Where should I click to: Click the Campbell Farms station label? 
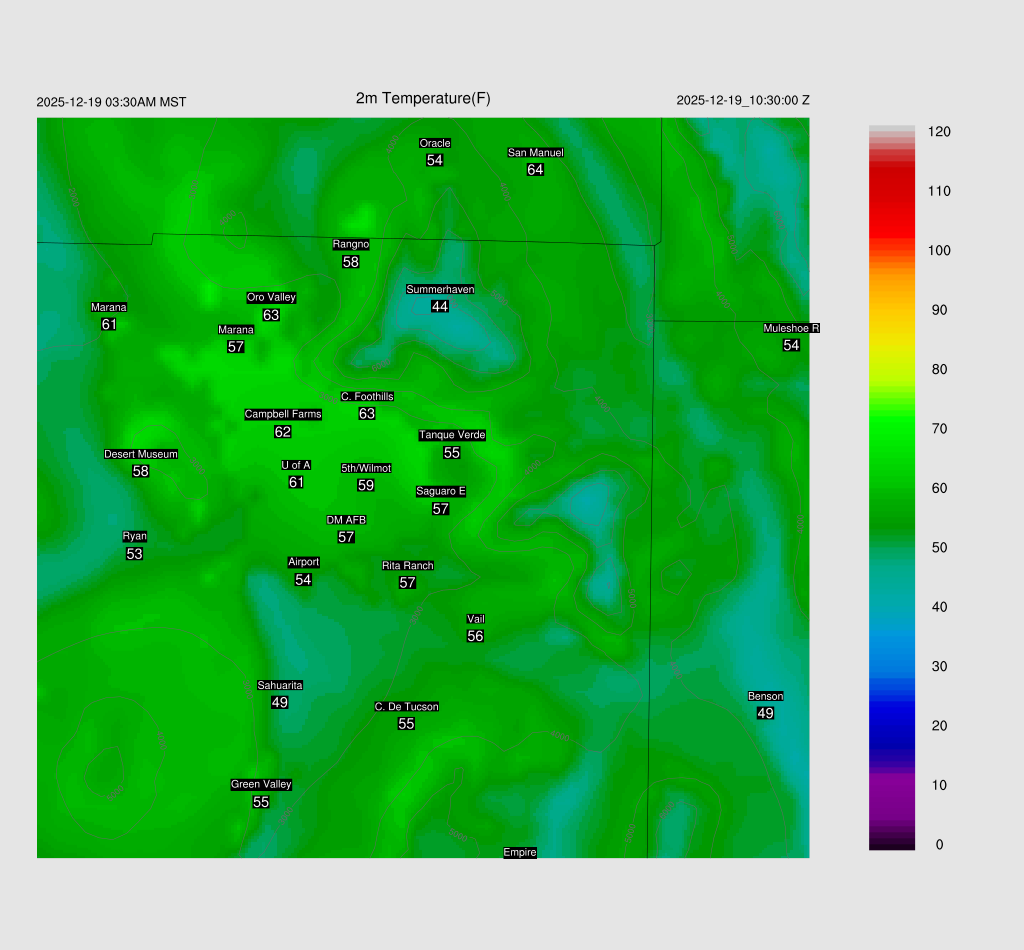pos(283,414)
